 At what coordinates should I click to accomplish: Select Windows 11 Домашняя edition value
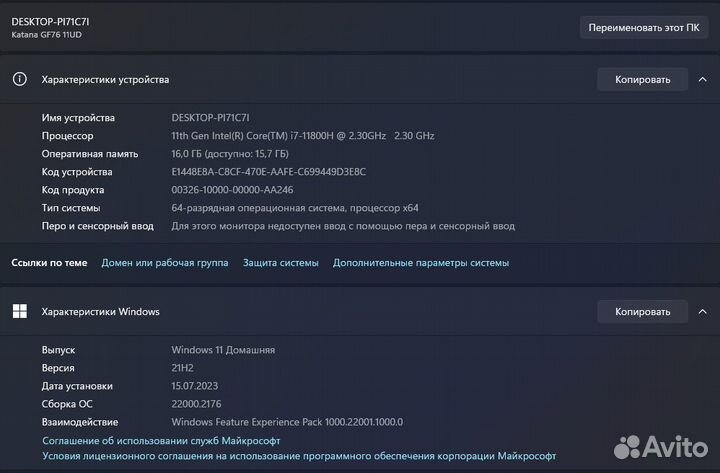coord(223,349)
